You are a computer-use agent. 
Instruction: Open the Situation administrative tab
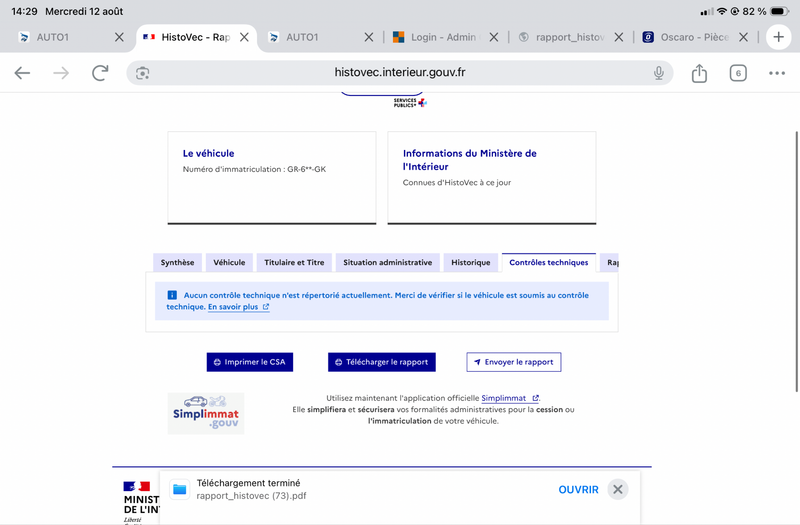click(x=387, y=262)
